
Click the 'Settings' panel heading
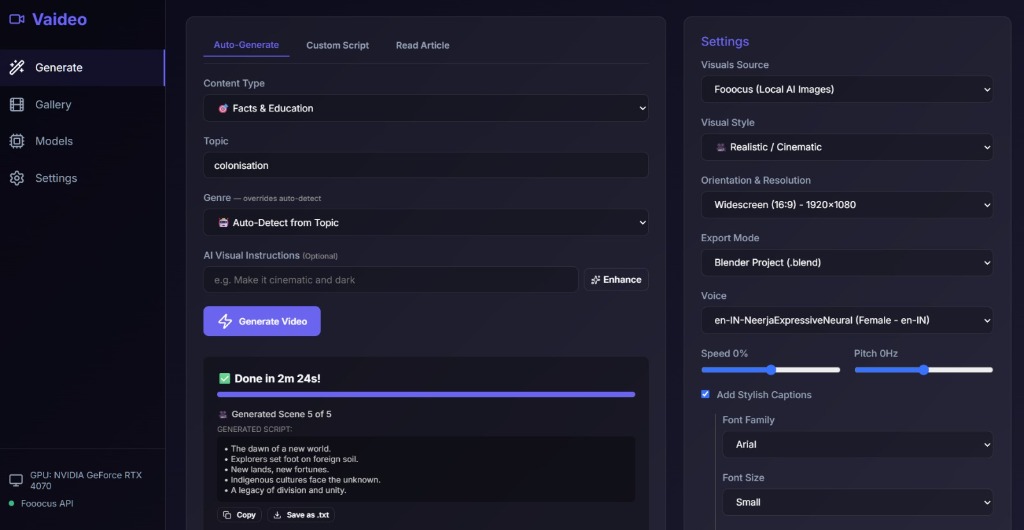point(725,42)
